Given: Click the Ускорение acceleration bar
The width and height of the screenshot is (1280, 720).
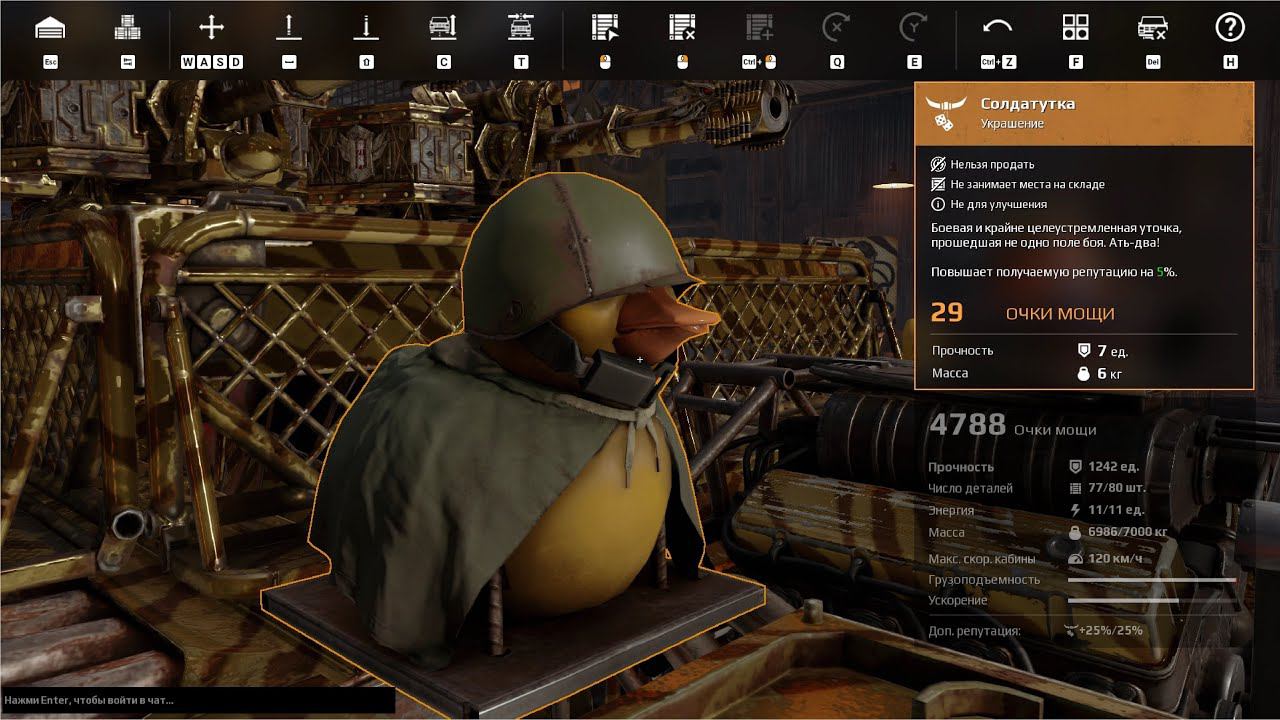Looking at the screenshot, I should 1152,601.
